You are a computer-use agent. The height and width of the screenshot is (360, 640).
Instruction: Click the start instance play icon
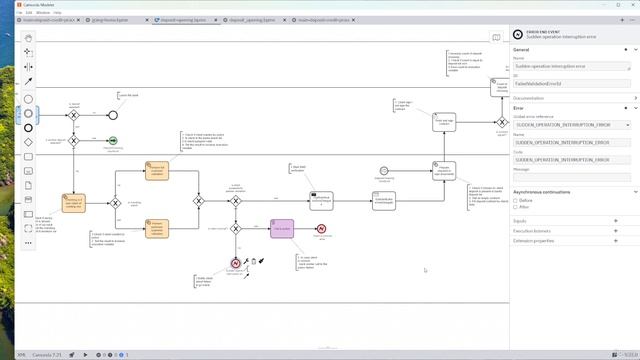tap(85, 355)
